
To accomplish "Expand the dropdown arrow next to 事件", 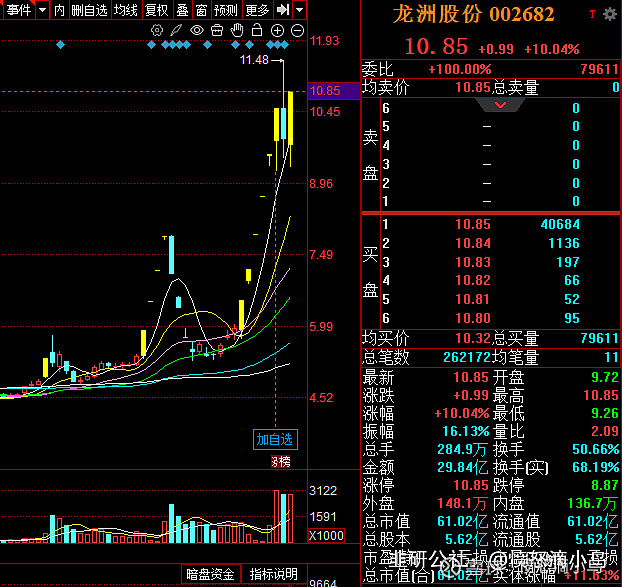I will [x=42, y=10].
